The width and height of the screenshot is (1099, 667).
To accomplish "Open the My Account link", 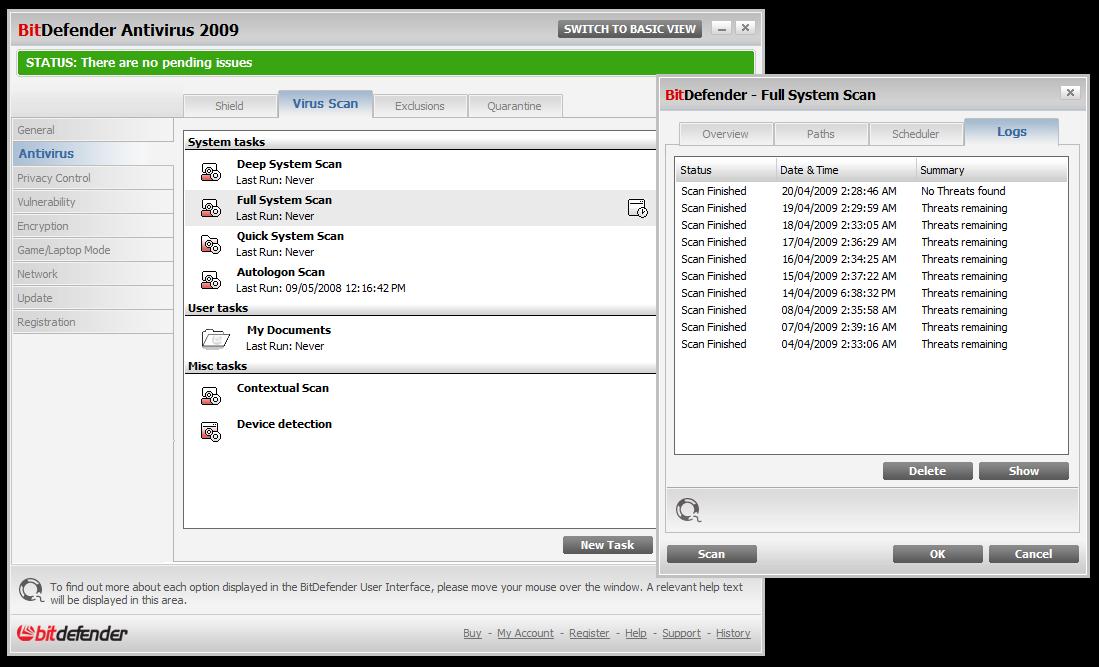I will point(525,633).
